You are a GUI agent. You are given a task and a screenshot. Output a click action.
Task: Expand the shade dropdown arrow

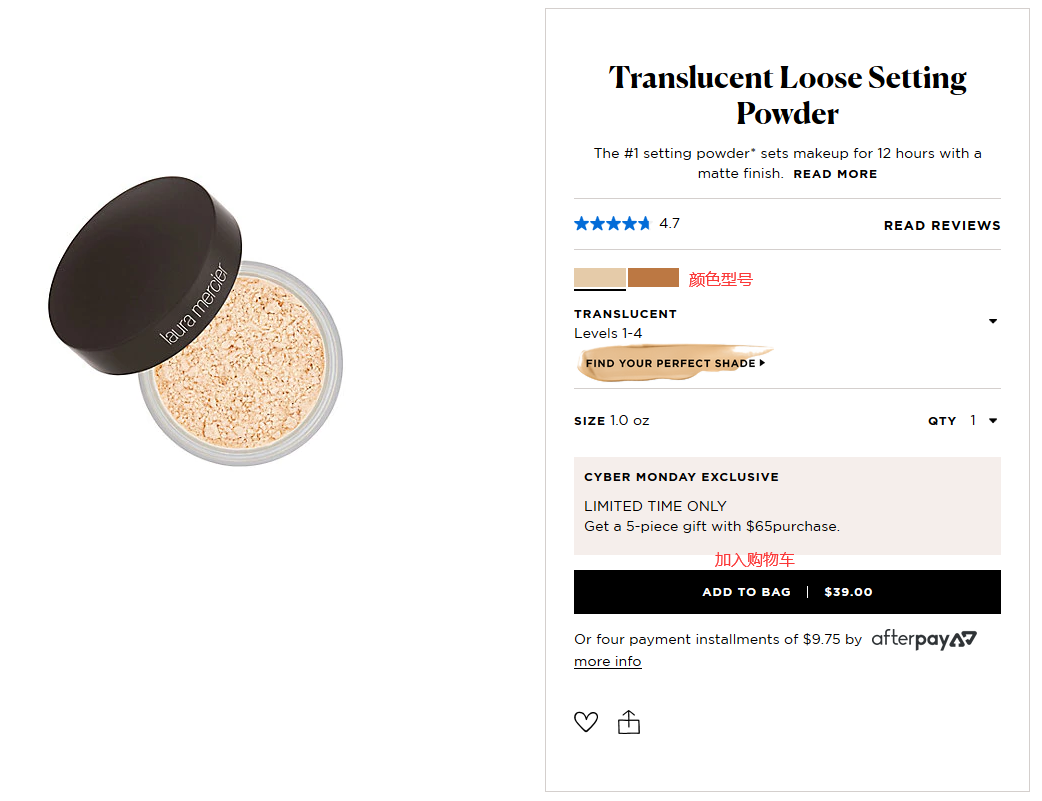(993, 322)
